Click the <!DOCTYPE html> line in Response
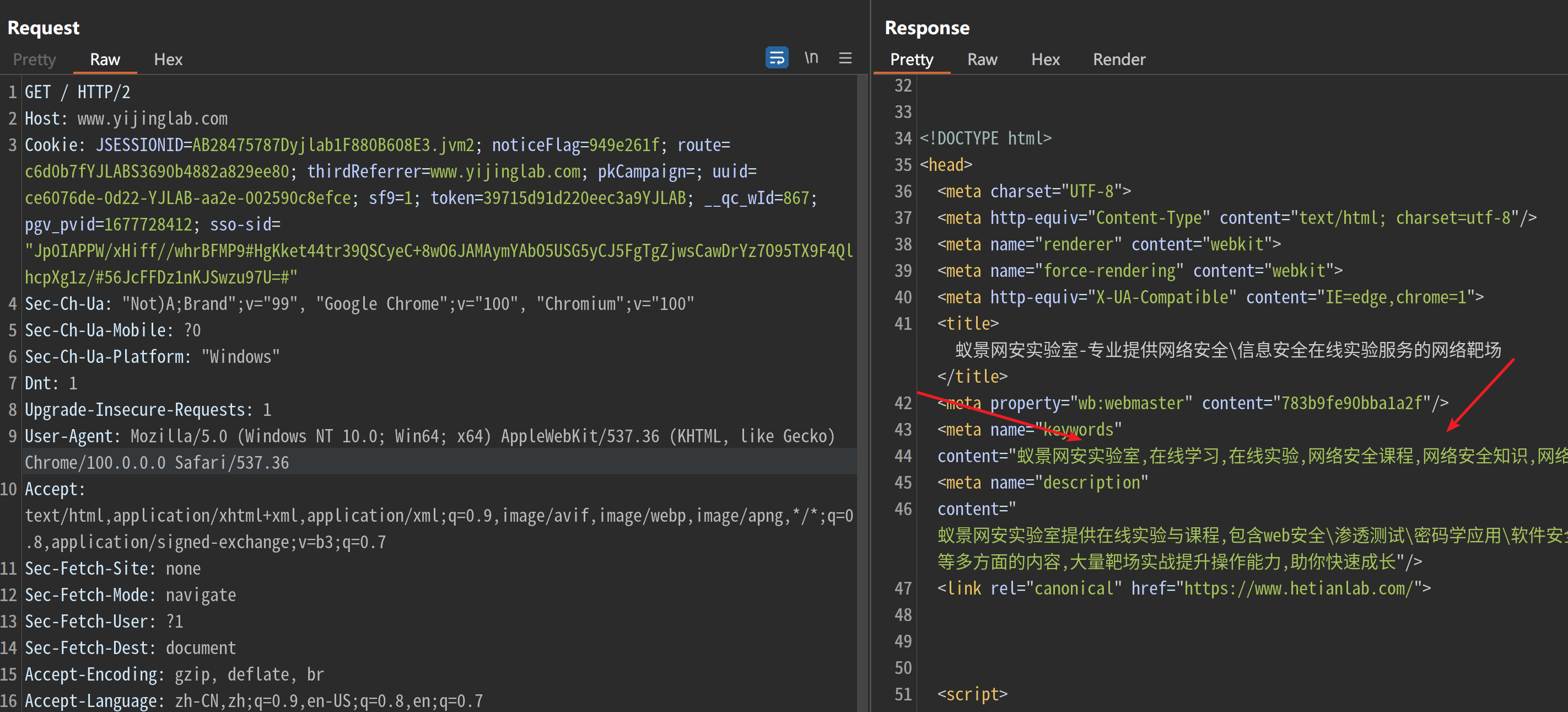 click(x=985, y=139)
